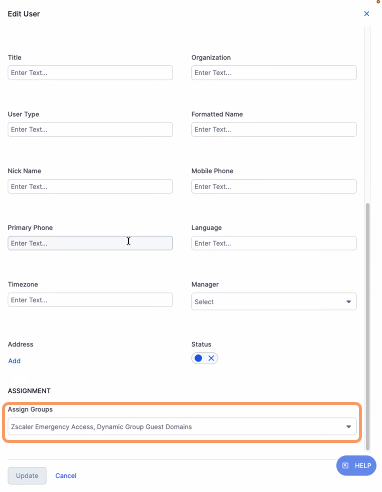Click the Assign Groups label
Viewport: 382px width, 492px height.
[x=30, y=409]
